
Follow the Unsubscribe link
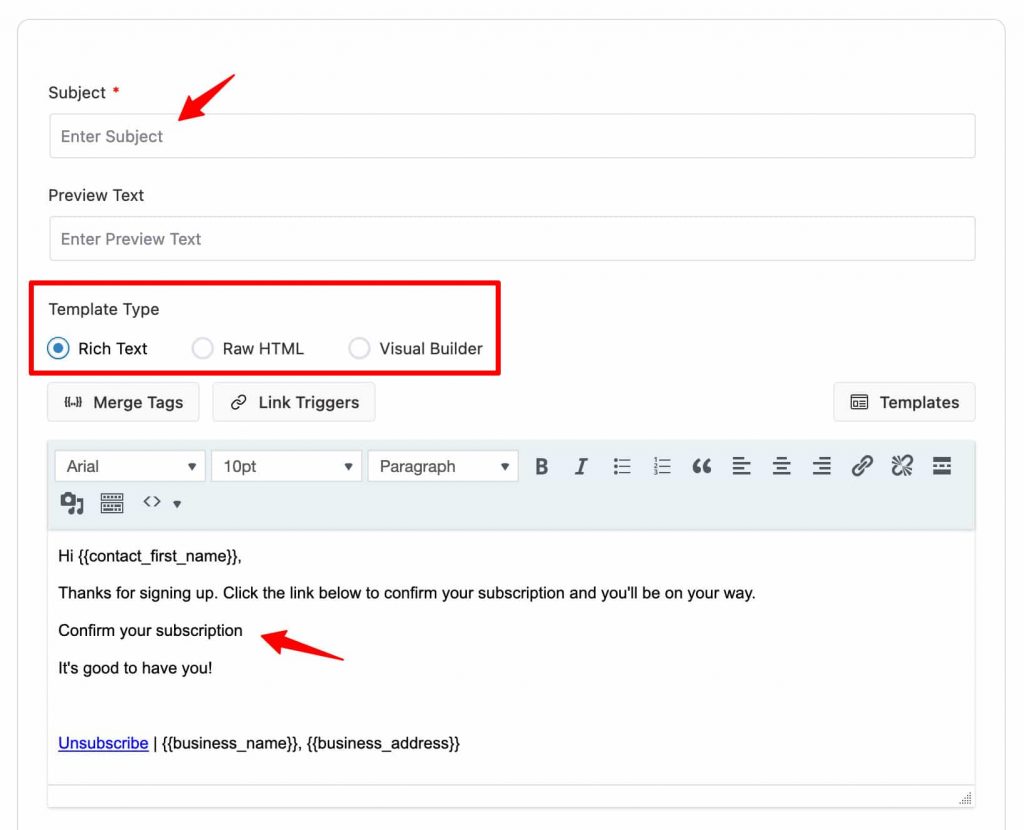(x=103, y=743)
